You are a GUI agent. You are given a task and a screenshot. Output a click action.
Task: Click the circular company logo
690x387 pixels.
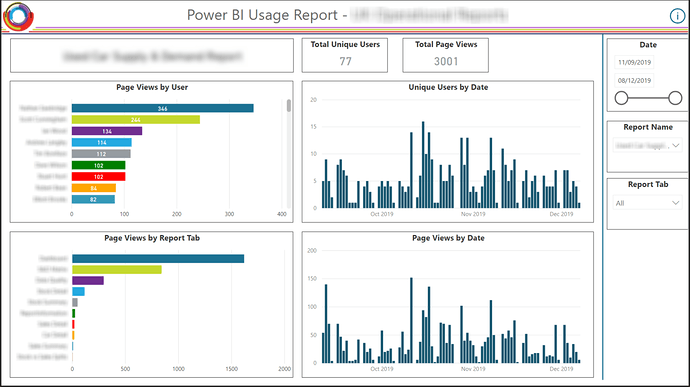point(18,16)
